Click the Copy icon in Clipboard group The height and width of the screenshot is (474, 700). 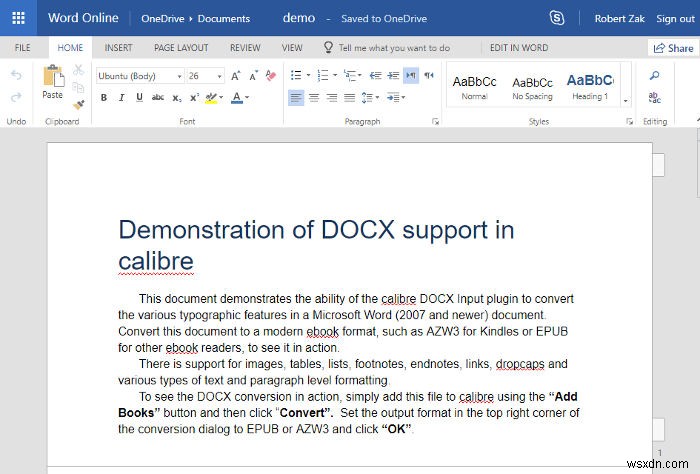click(x=79, y=87)
